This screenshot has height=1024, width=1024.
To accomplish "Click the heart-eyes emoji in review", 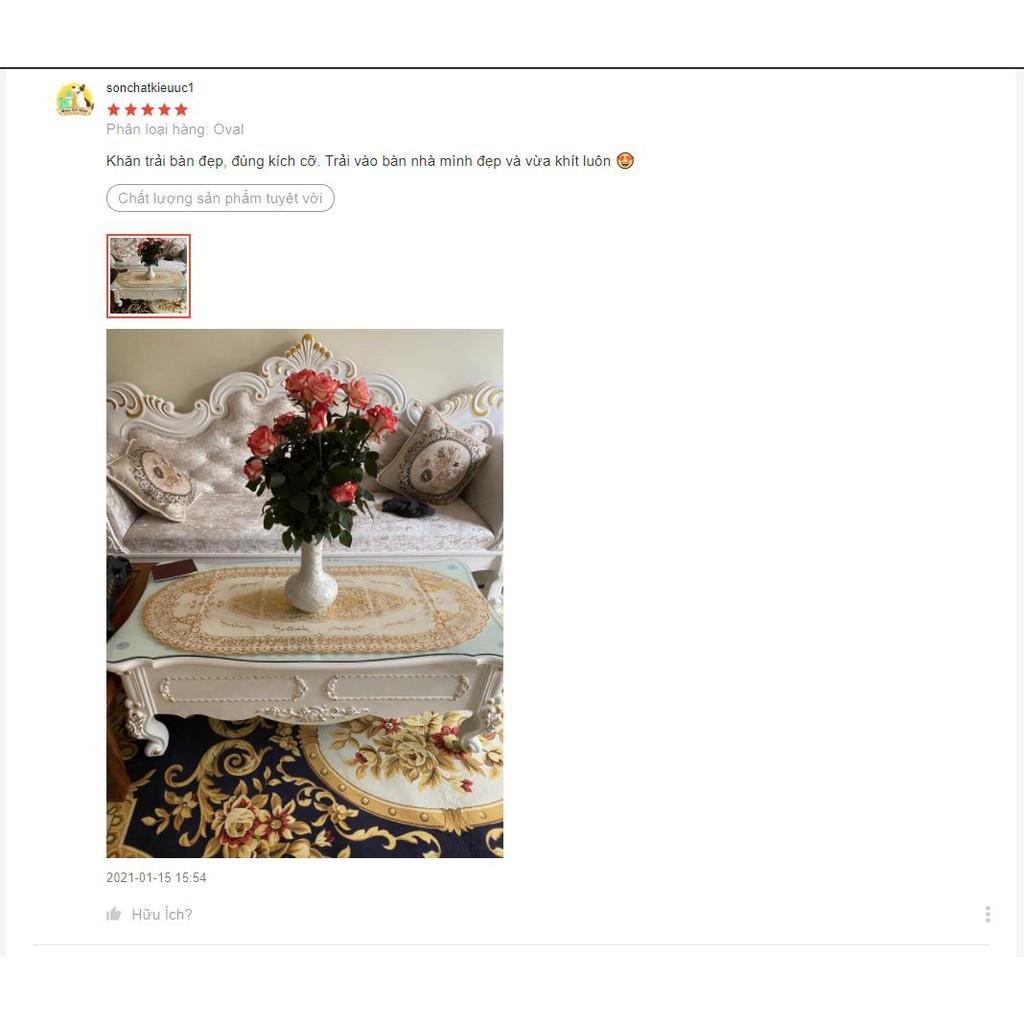I will 625,160.
